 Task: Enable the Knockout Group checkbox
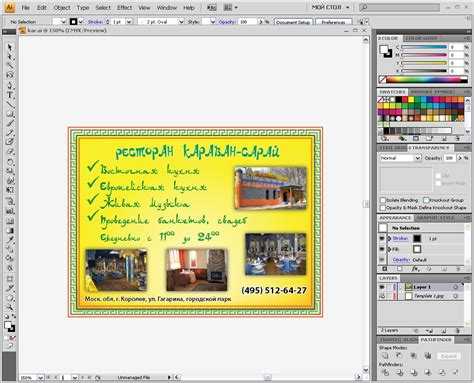coord(426,200)
